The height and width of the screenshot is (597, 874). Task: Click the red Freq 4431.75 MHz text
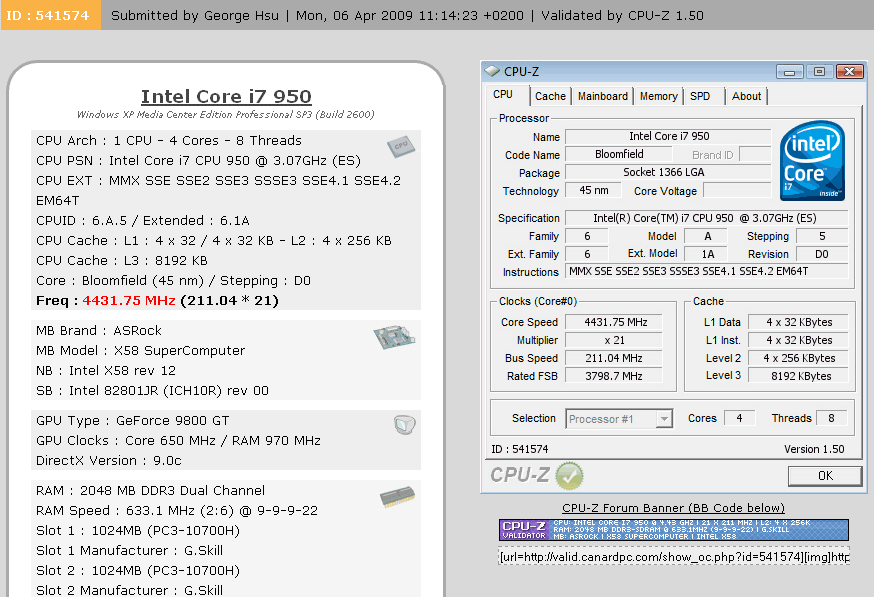129,300
